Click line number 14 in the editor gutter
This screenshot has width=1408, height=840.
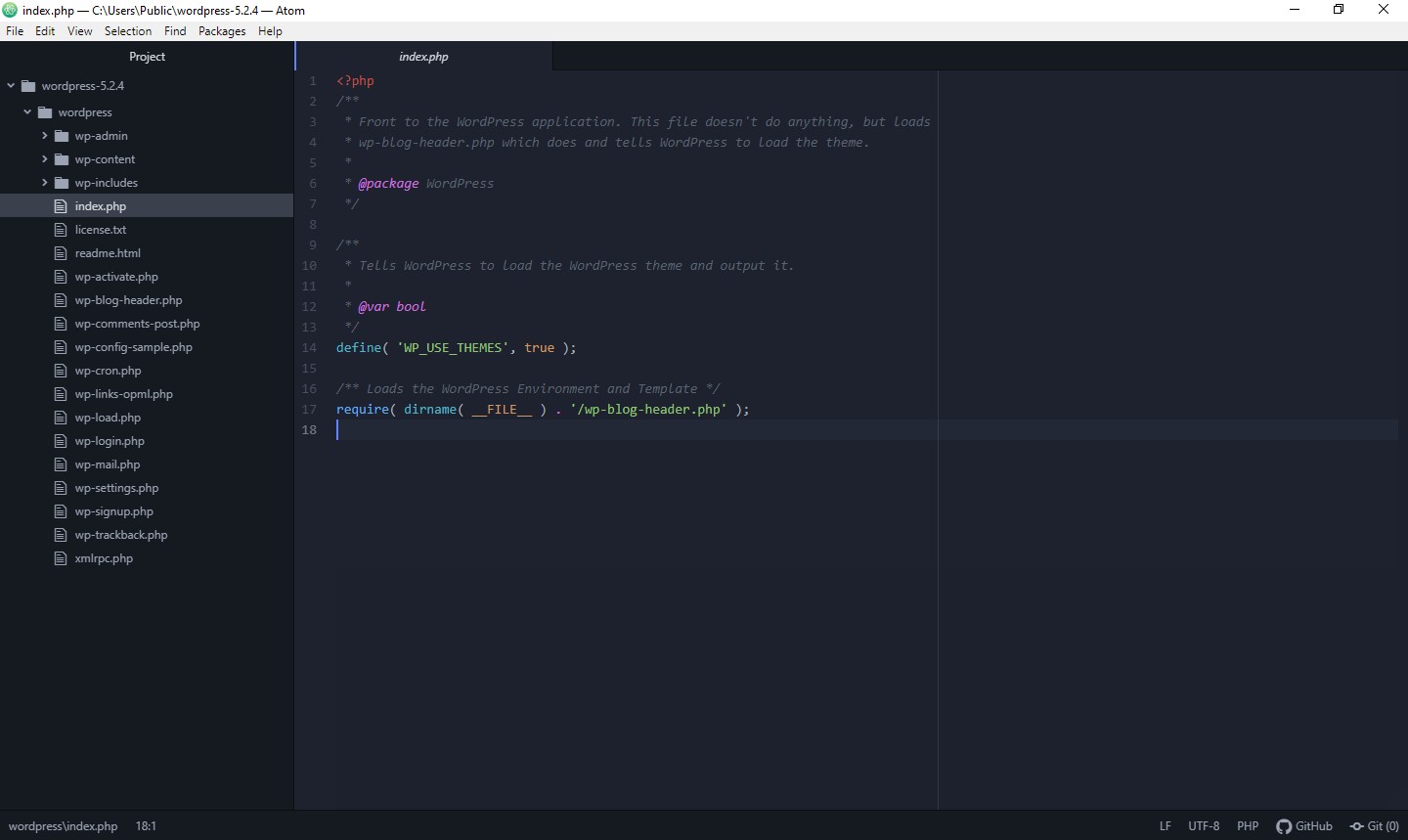coord(310,348)
